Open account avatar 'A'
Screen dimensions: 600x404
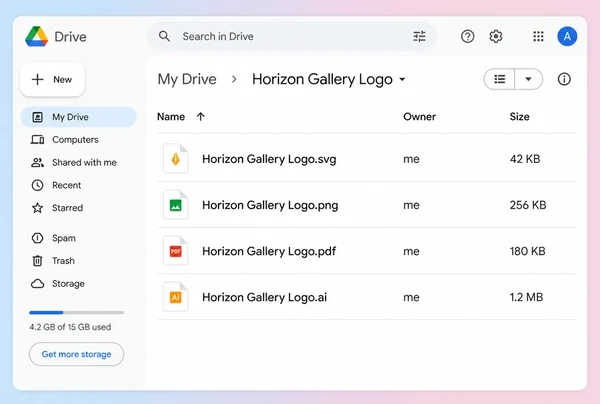pyautogui.click(x=567, y=36)
